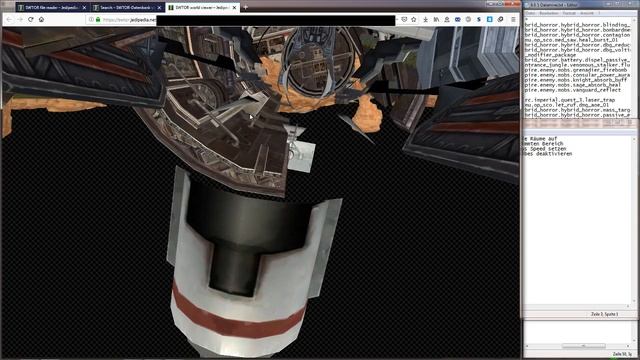Click the line '_modifier_package' in Editor
This screenshot has height=360, width=640.
[x=550, y=55]
